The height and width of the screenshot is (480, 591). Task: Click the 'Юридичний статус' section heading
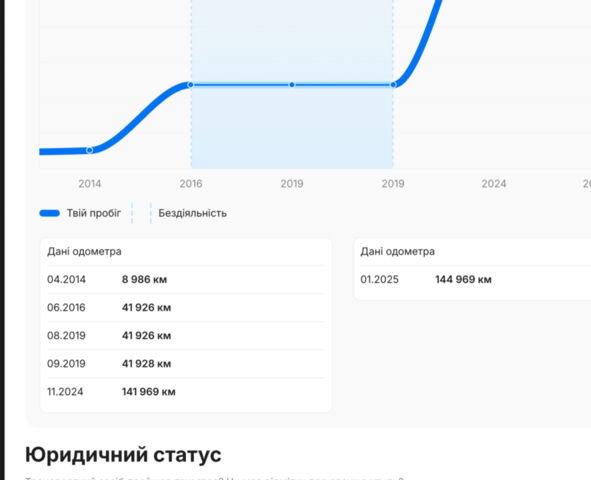tap(123, 454)
